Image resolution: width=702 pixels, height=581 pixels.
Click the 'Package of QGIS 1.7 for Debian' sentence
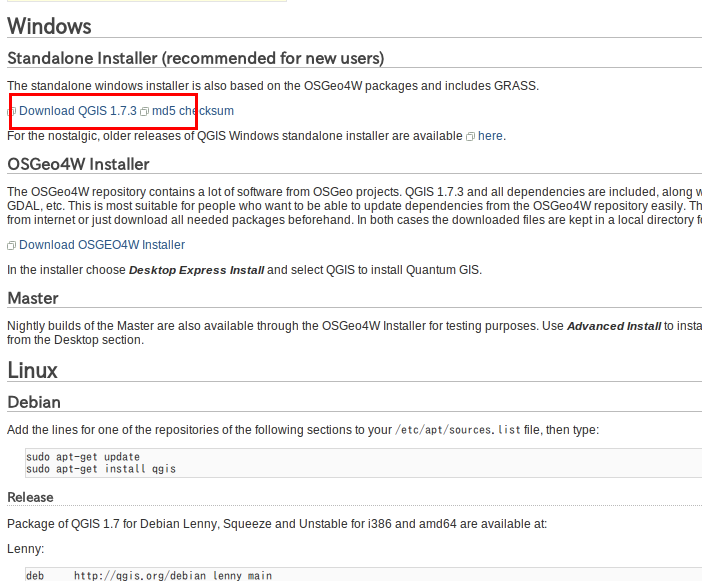(277, 524)
